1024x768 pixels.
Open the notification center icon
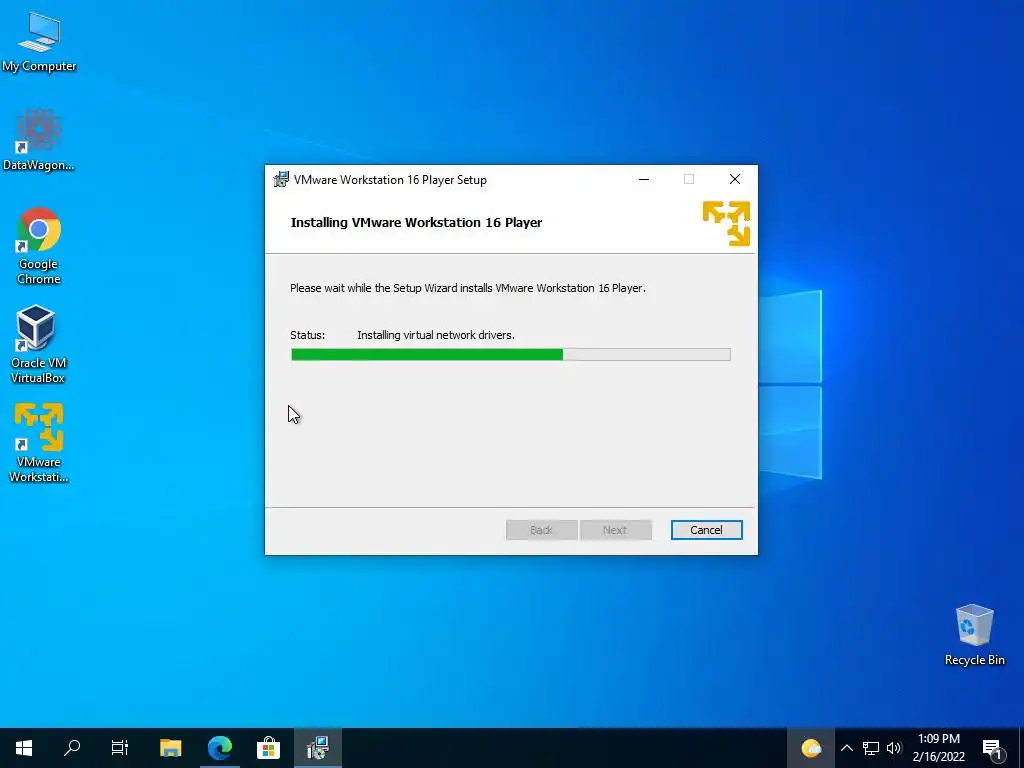993,748
